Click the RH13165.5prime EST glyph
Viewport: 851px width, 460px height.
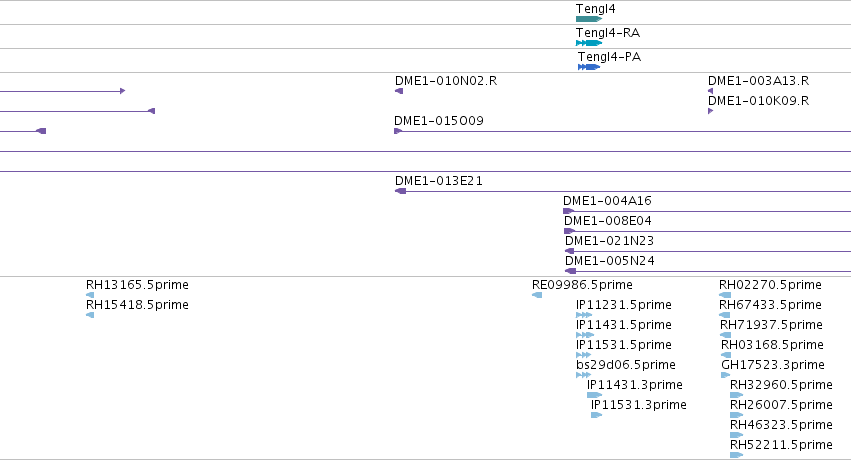coord(90,295)
